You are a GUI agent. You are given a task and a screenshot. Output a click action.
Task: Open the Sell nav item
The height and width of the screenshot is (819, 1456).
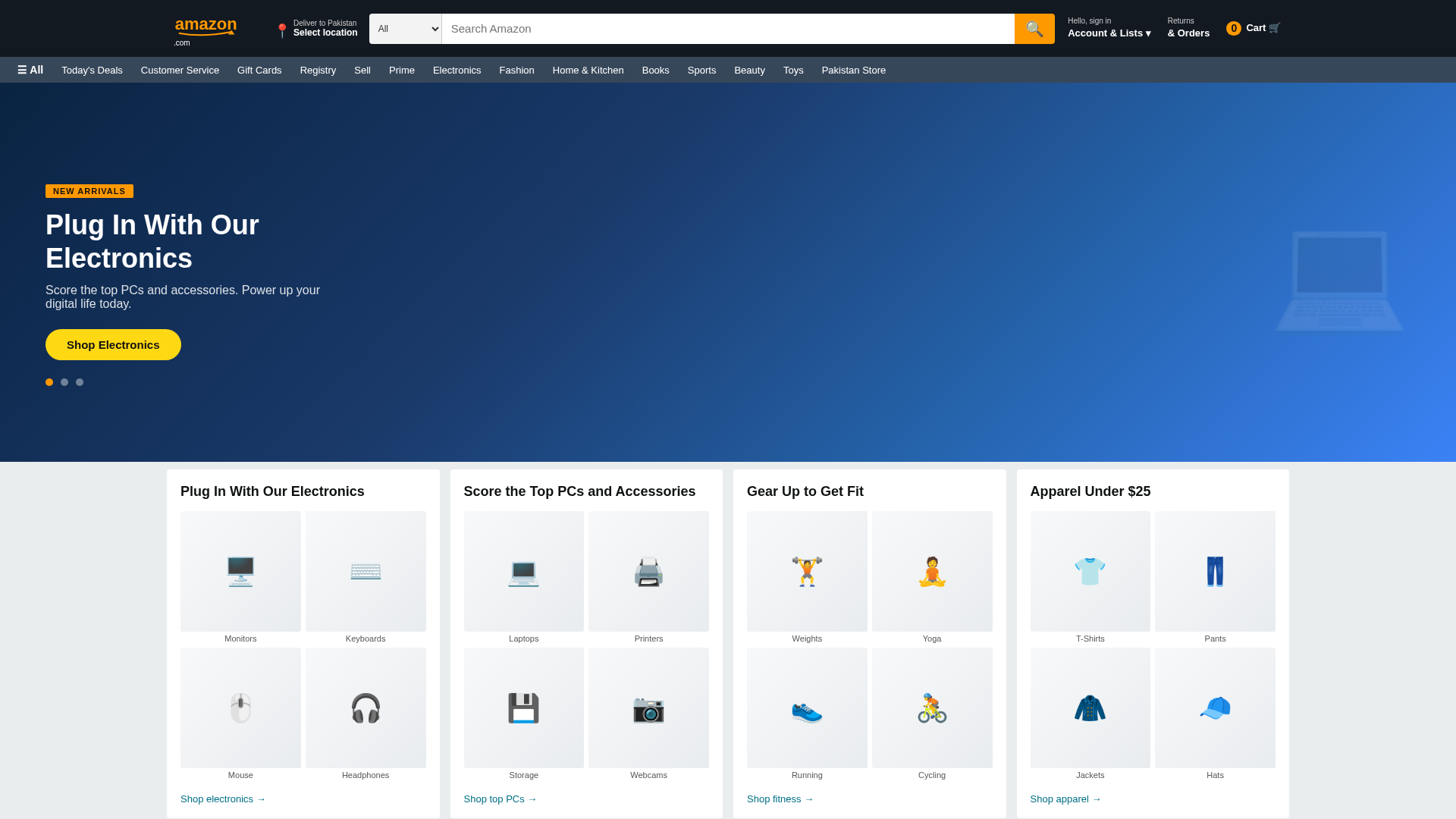pyautogui.click(x=362, y=70)
